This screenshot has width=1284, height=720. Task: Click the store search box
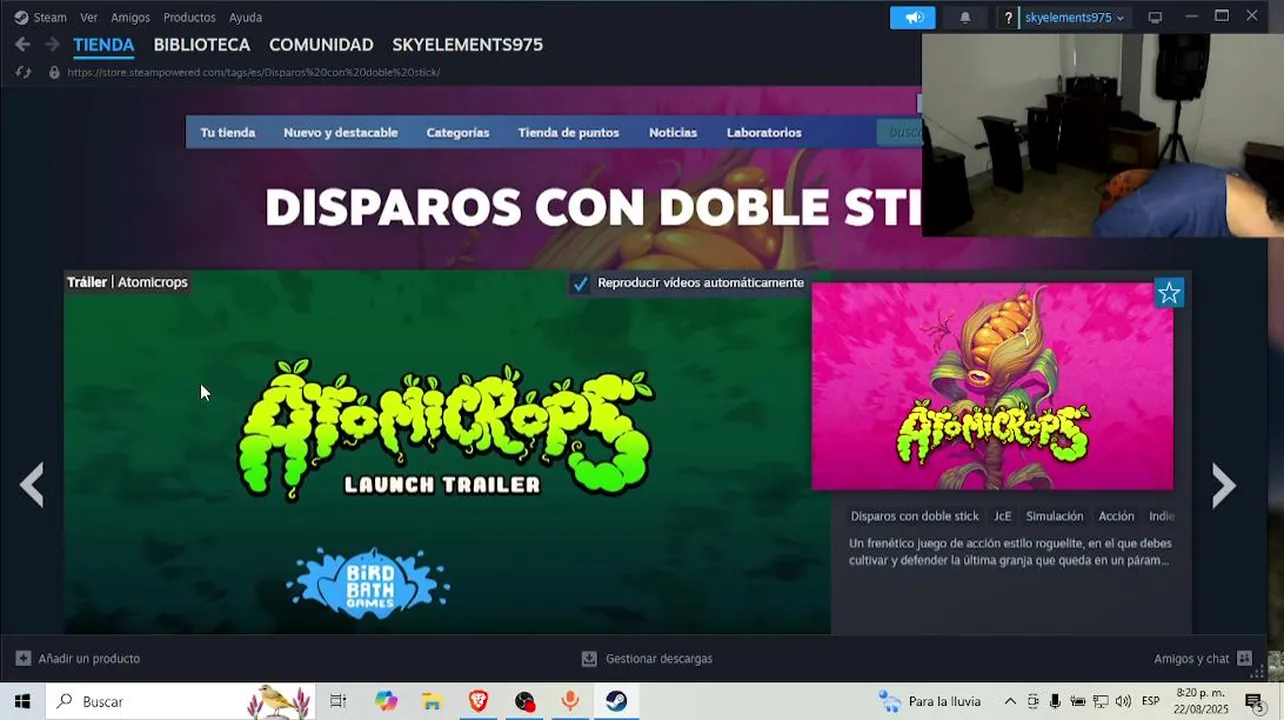[899, 132]
